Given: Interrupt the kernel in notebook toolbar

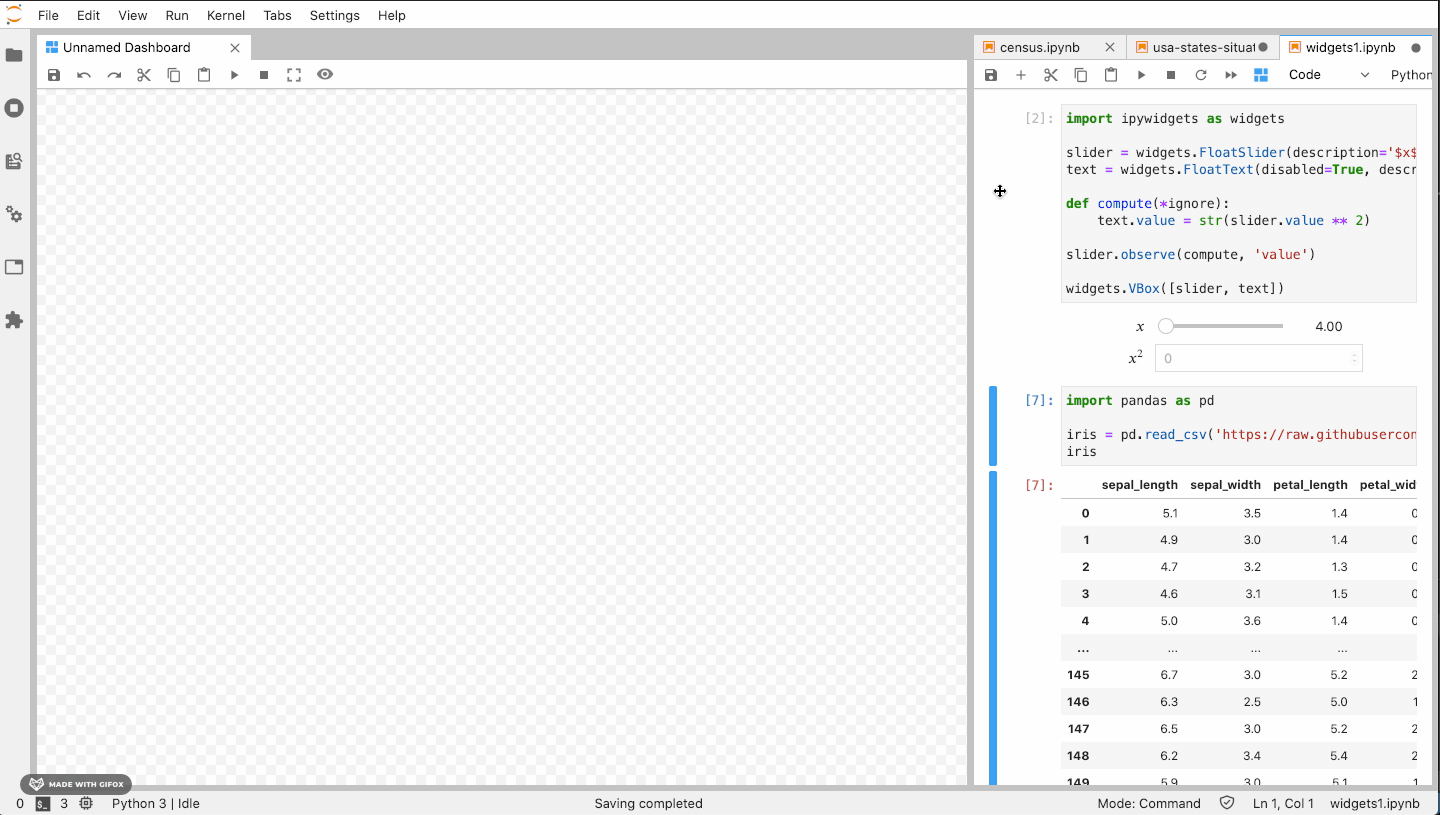Looking at the screenshot, I should coord(1171,75).
